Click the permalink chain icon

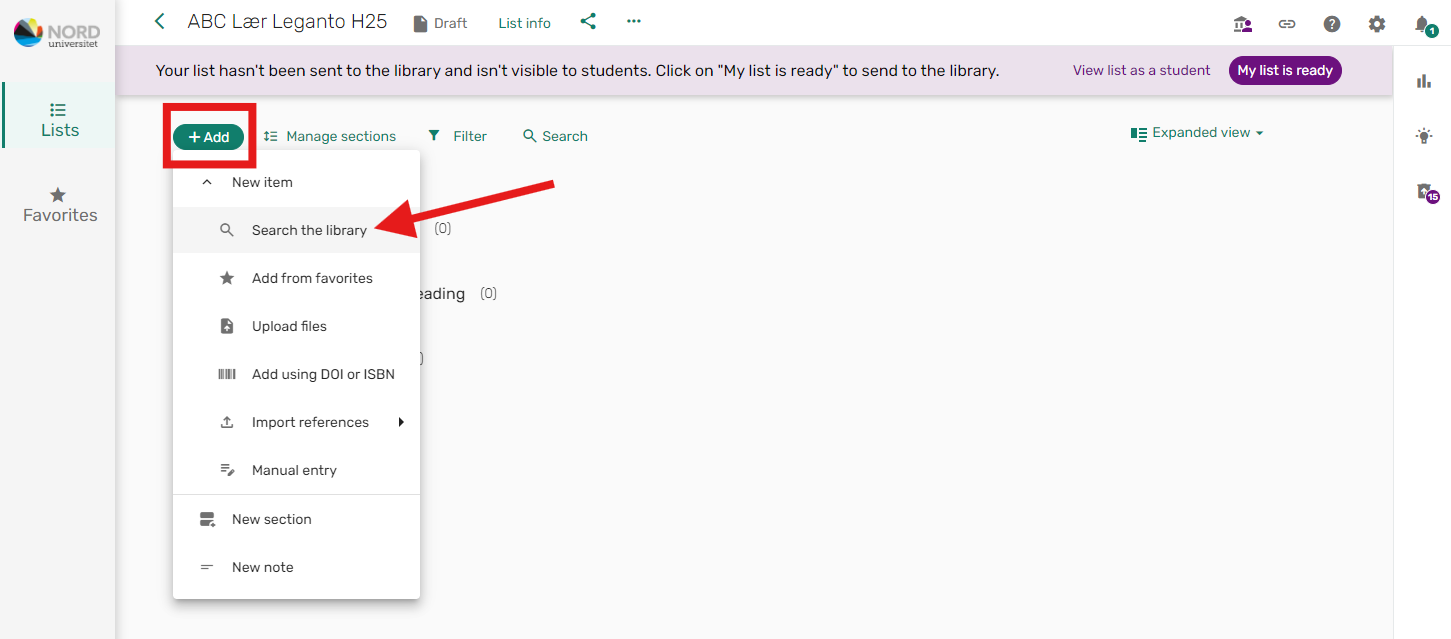(1287, 24)
